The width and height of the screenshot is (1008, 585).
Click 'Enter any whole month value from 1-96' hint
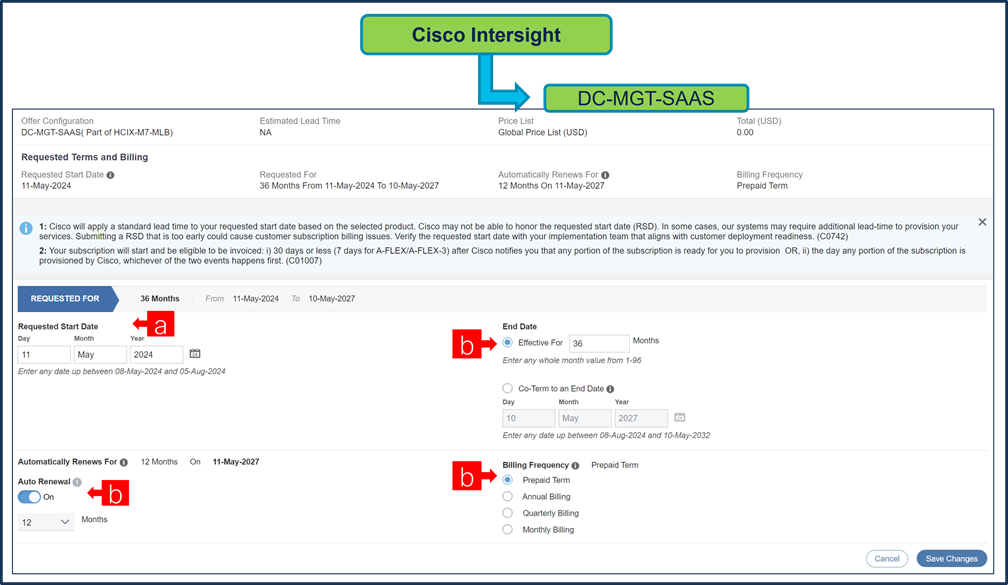coord(572,361)
